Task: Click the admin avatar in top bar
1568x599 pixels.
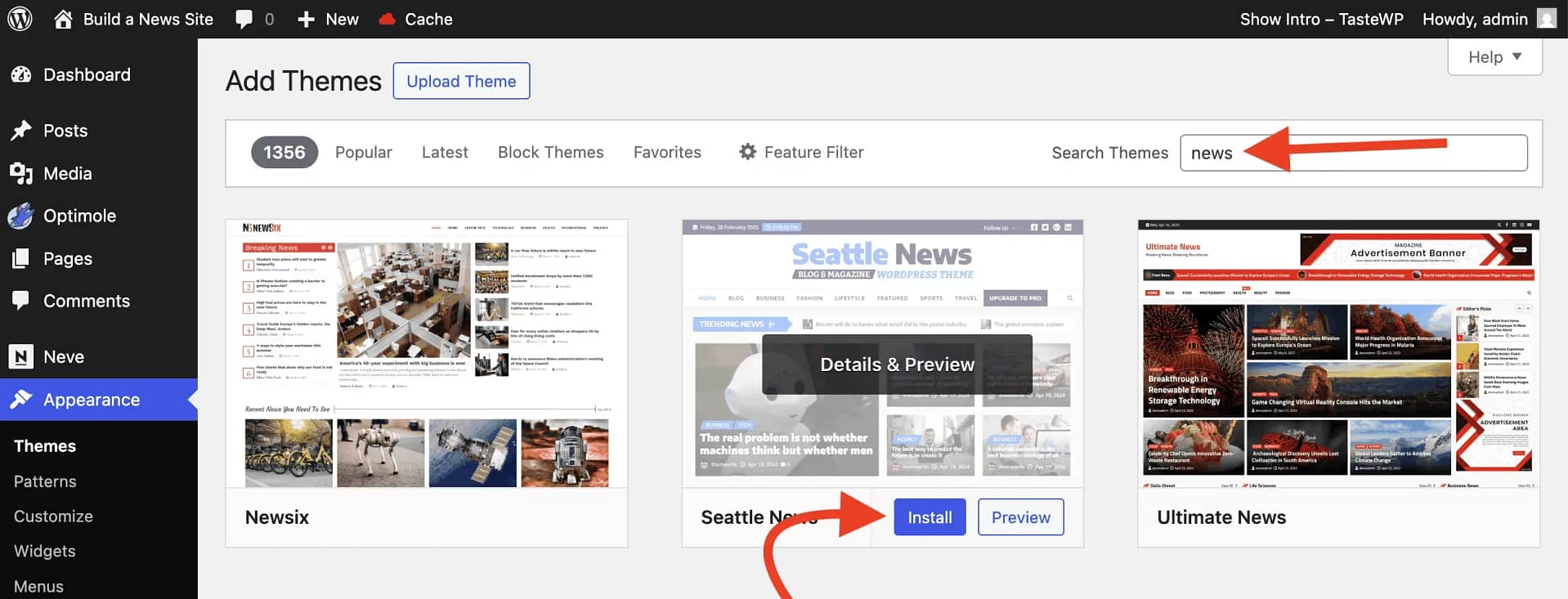Action: [1547, 19]
